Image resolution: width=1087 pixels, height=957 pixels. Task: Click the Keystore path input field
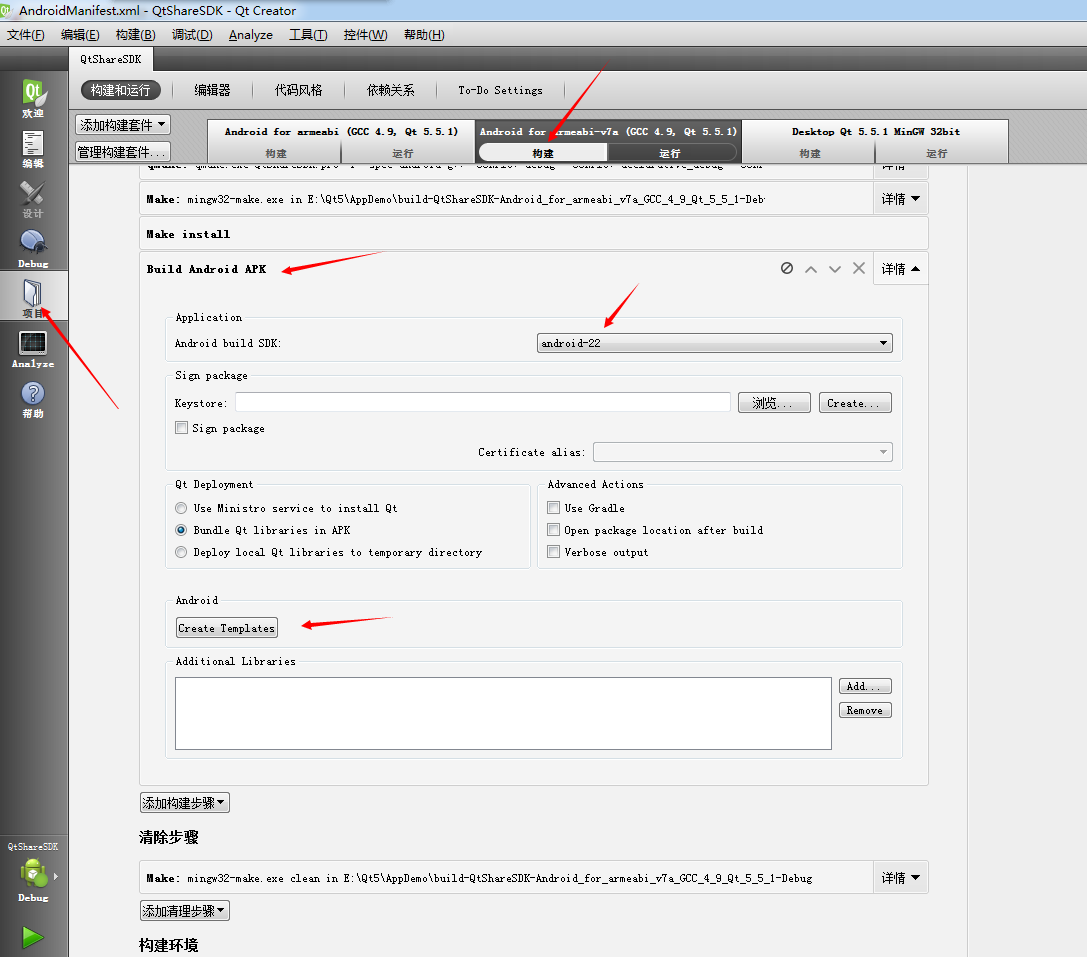point(482,402)
